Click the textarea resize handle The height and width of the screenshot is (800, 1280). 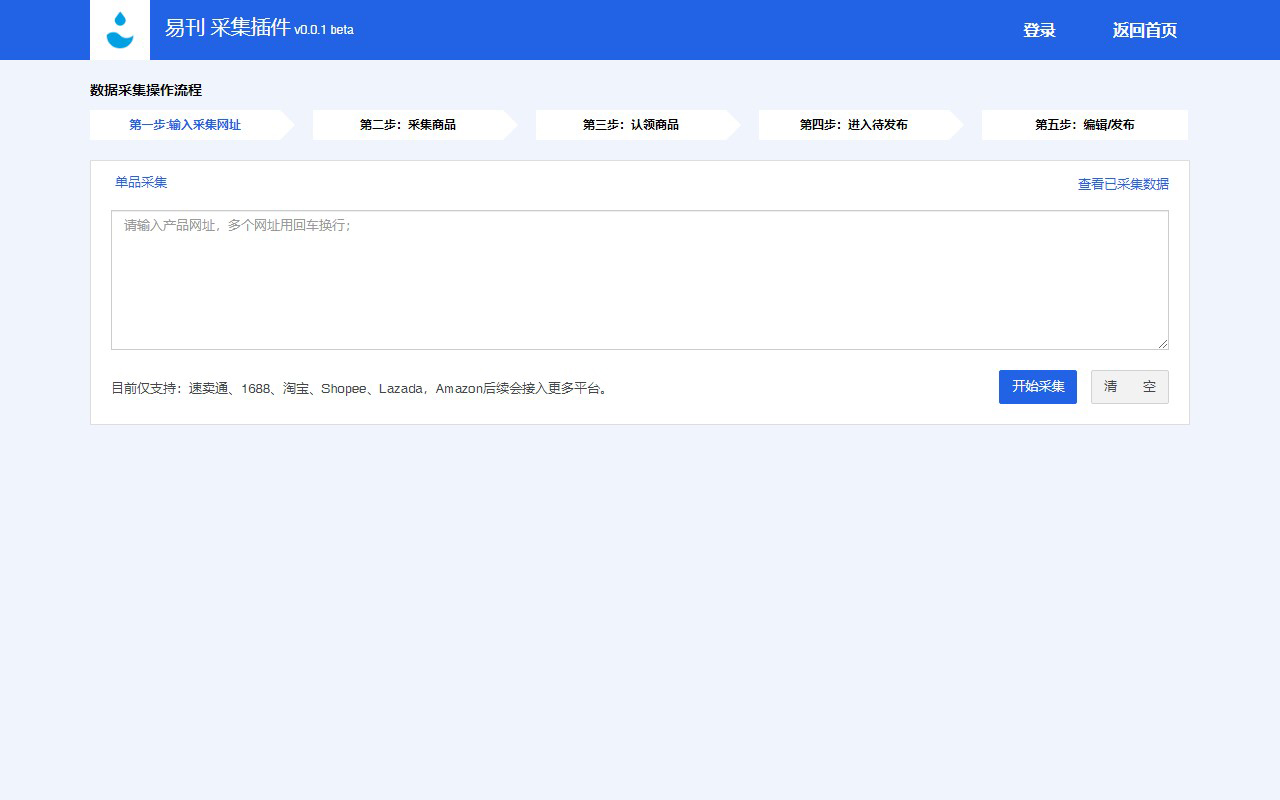tap(1163, 343)
